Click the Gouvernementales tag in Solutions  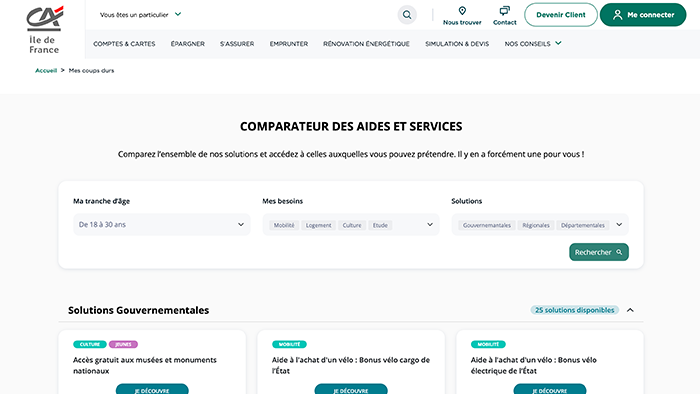(x=487, y=225)
